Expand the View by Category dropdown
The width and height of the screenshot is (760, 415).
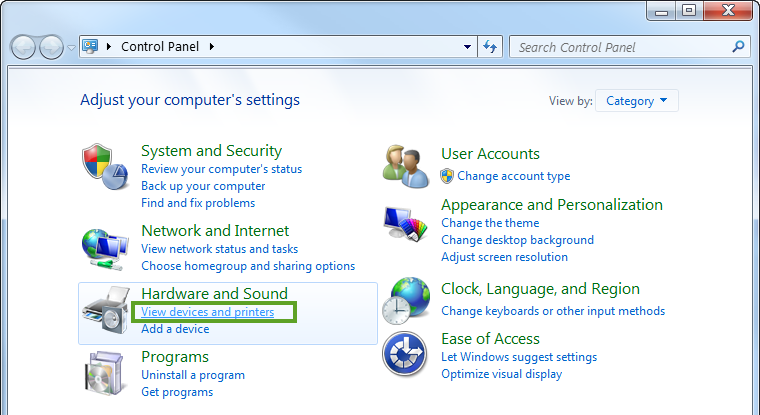[x=636, y=101]
